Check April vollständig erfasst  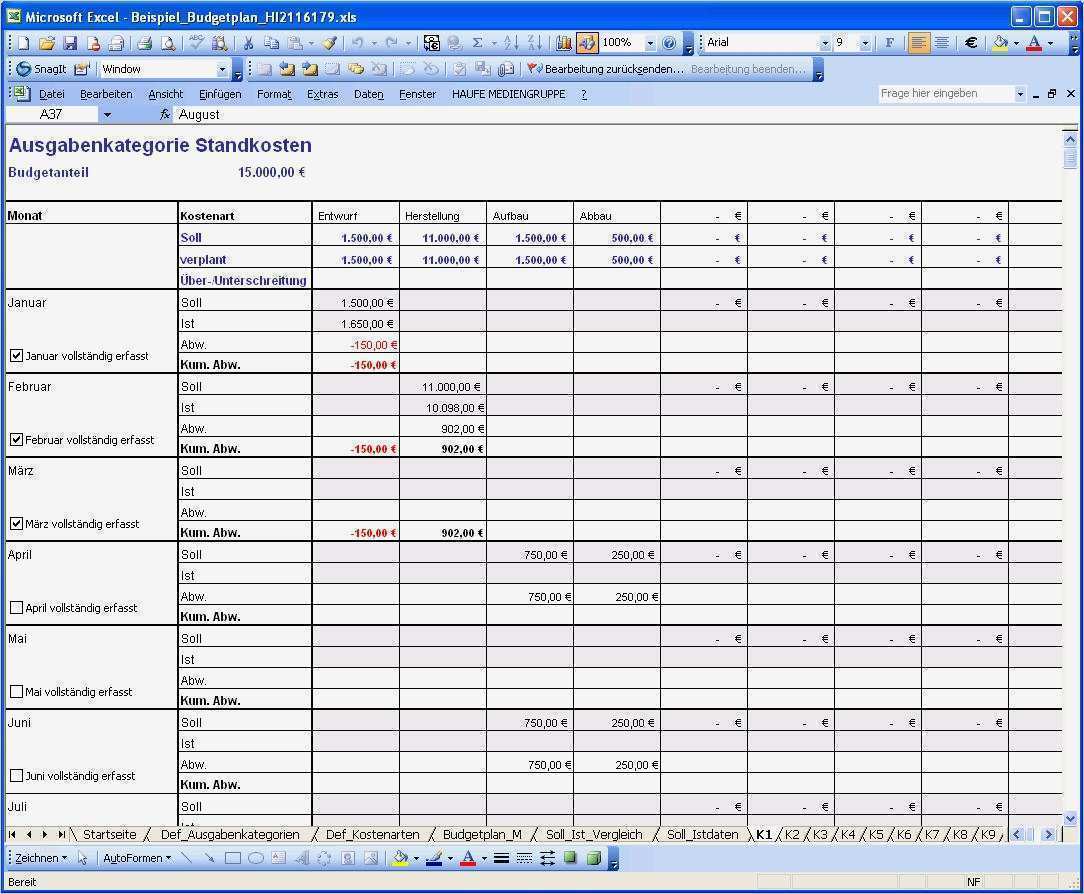(17, 608)
